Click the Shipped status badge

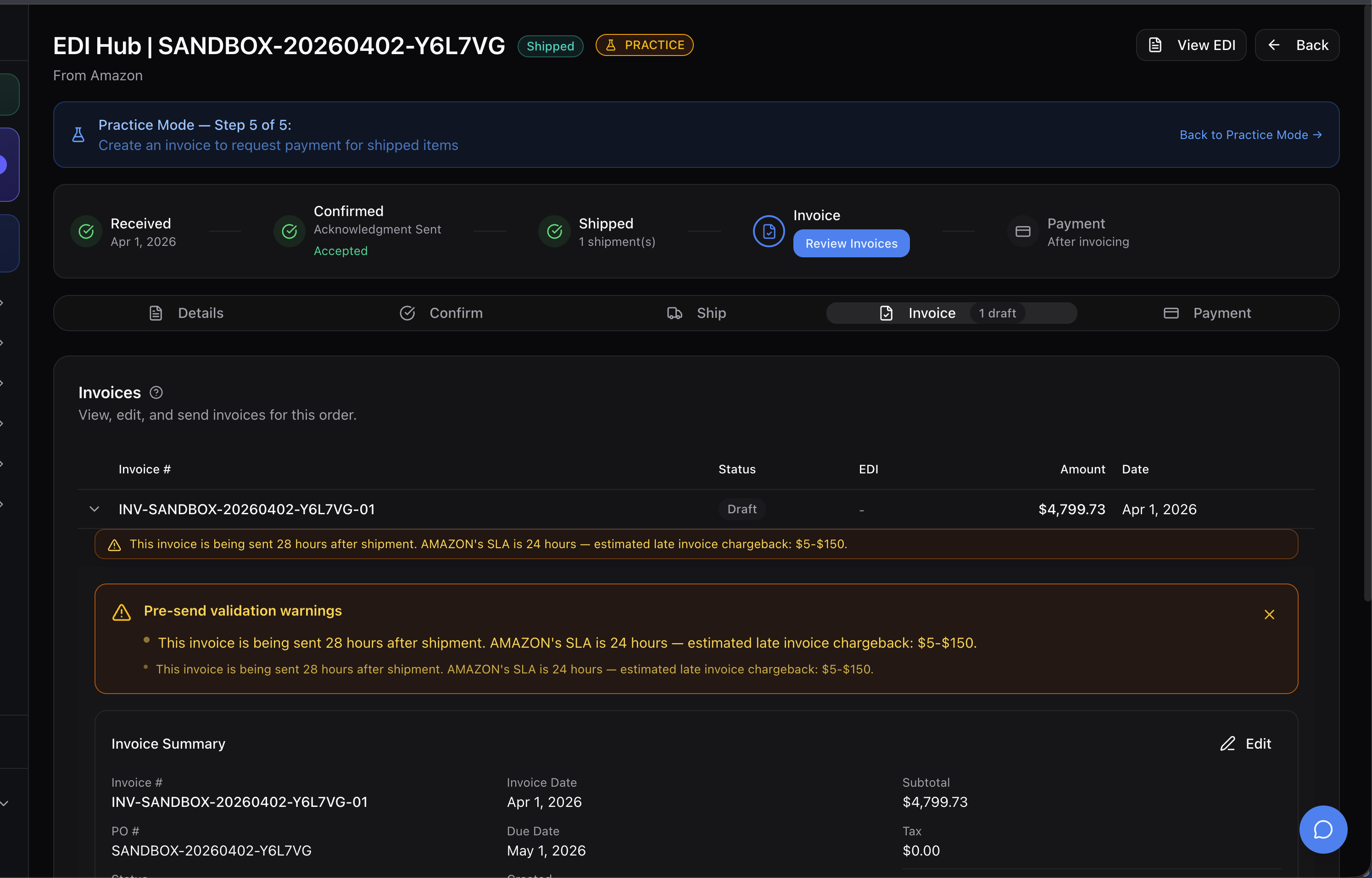coord(550,46)
